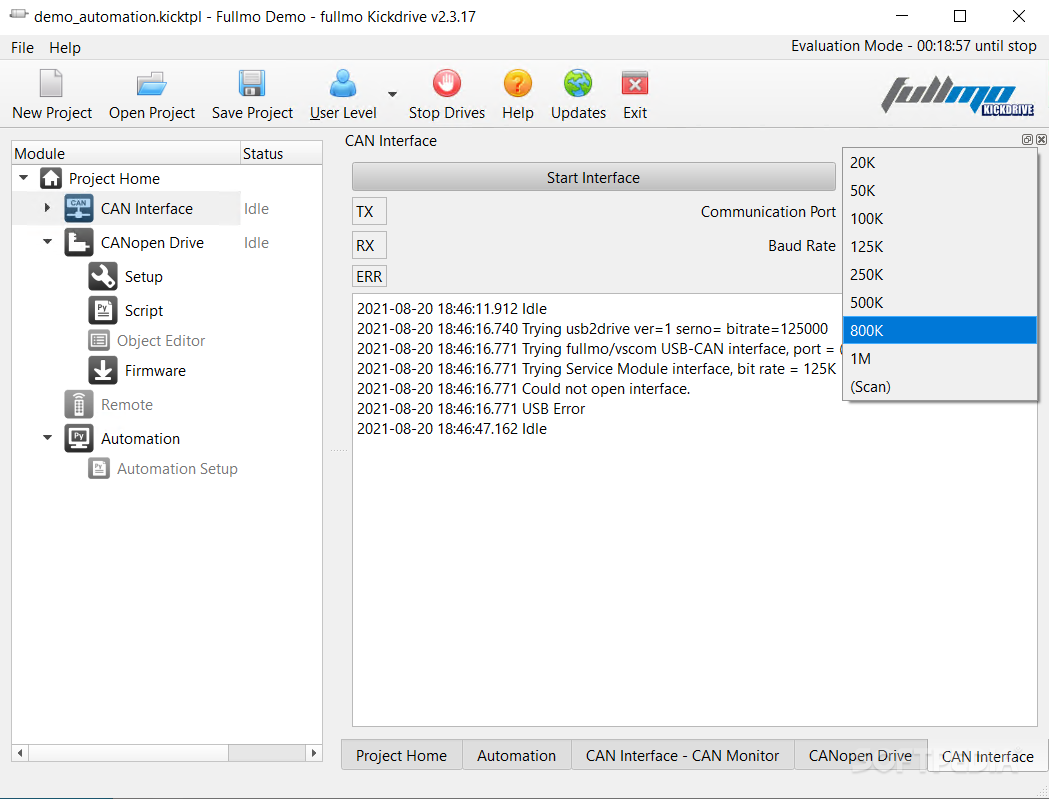This screenshot has width=1049, height=799.
Task: Click the Object Editor icon
Action: point(99,341)
